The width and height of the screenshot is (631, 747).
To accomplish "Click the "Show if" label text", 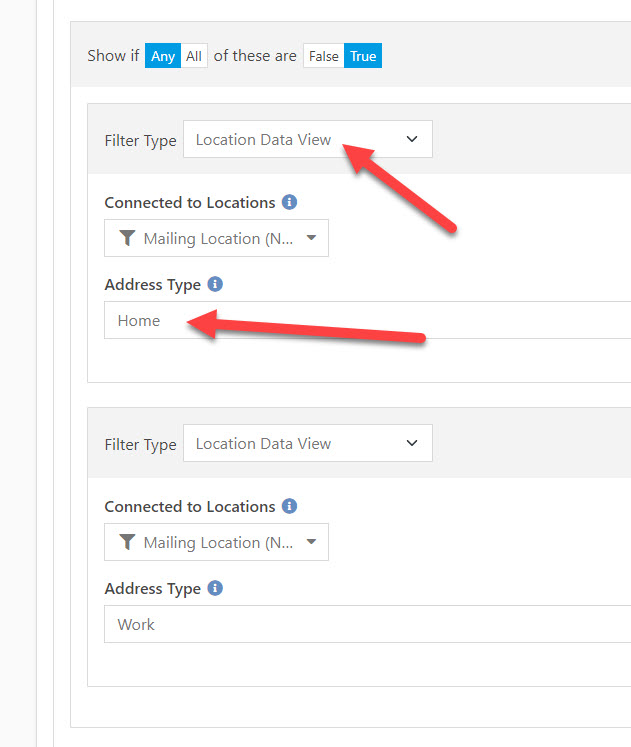I will (x=113, y=56).
